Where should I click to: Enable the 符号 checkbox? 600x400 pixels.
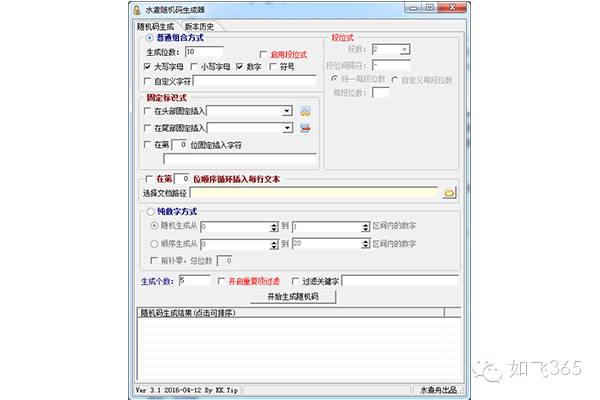pos(273,67)
